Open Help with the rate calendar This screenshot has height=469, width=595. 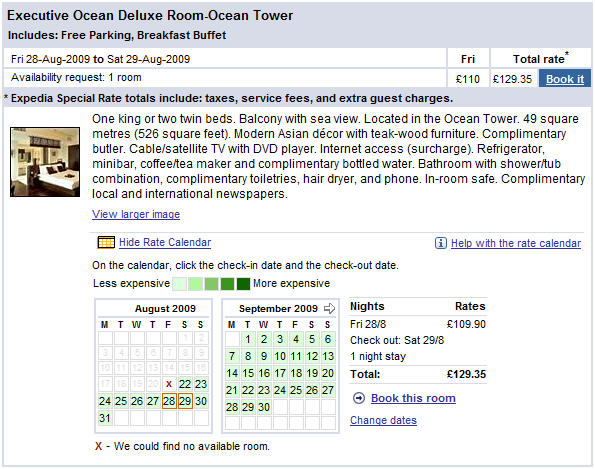[516, 243]
